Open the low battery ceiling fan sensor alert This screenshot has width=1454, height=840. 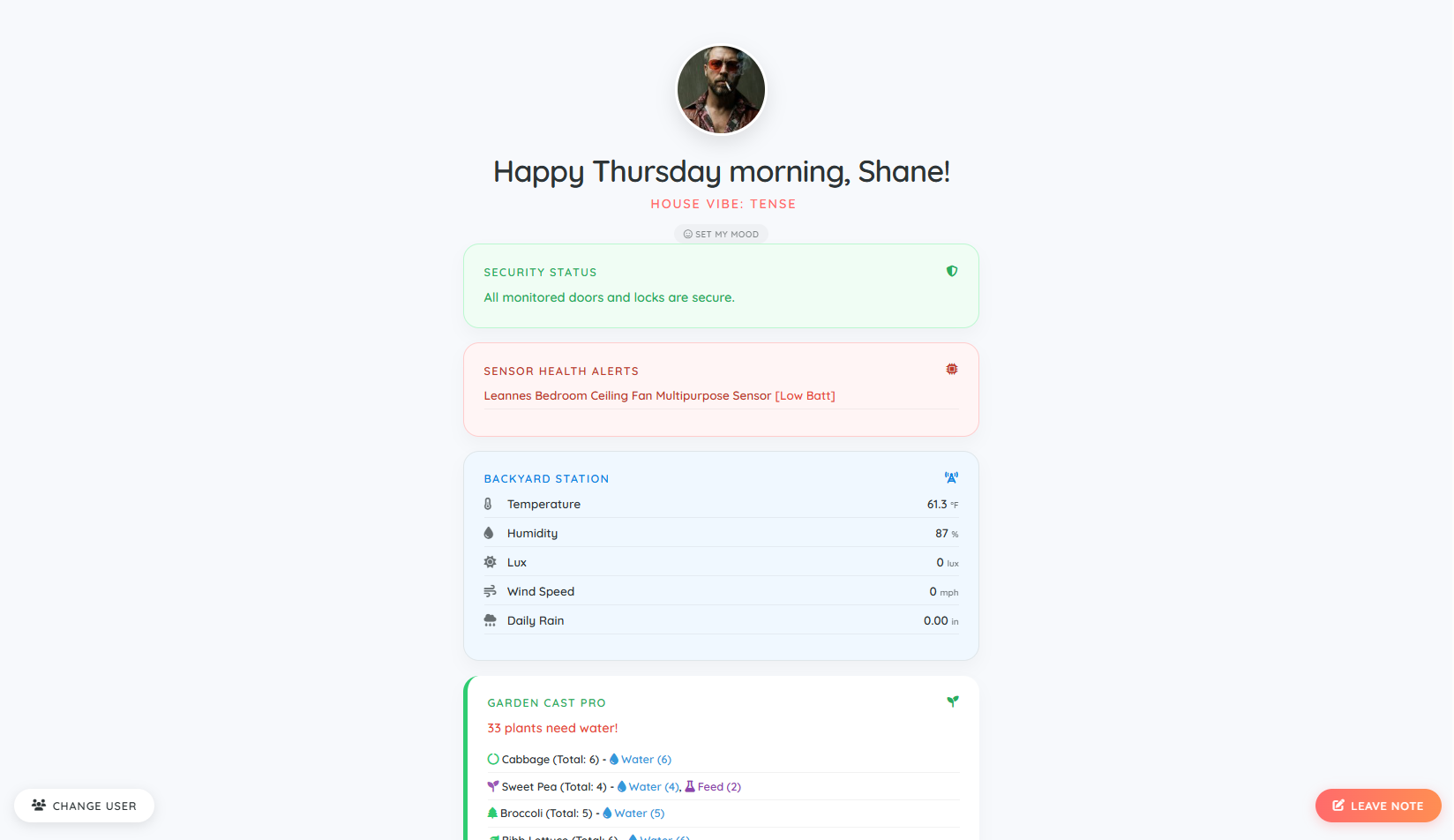pyautogui.click(x=659, y=396)
